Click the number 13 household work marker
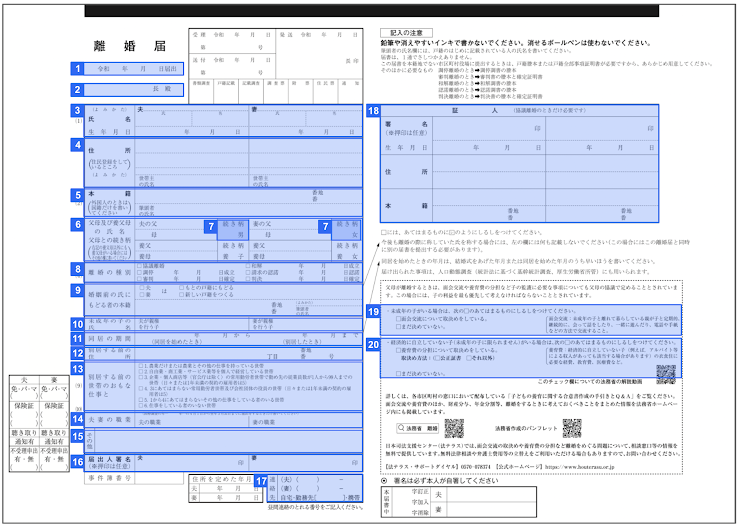 click(x=77, y=369)
